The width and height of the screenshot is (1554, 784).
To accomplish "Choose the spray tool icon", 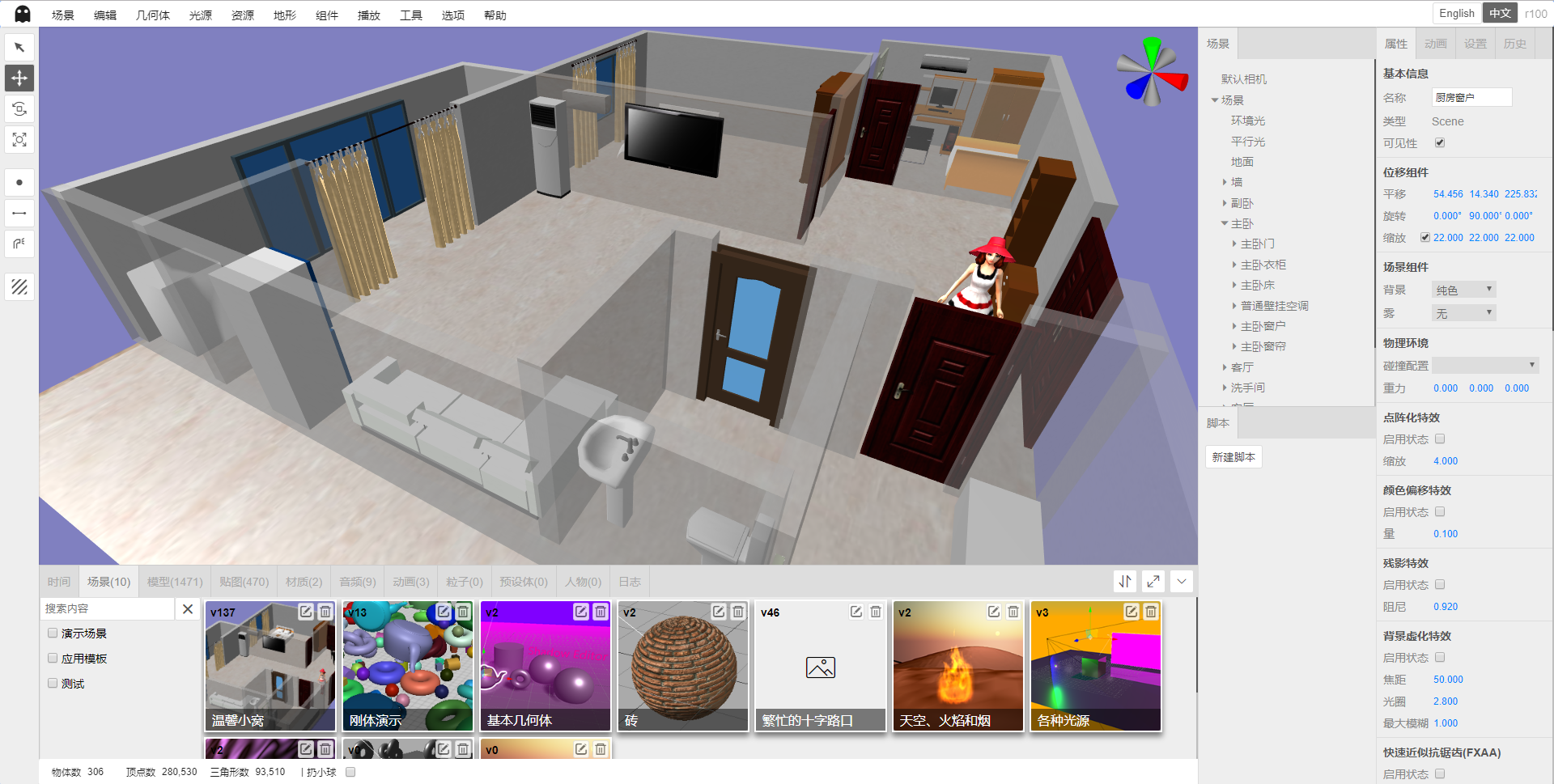I will point(19,244).
